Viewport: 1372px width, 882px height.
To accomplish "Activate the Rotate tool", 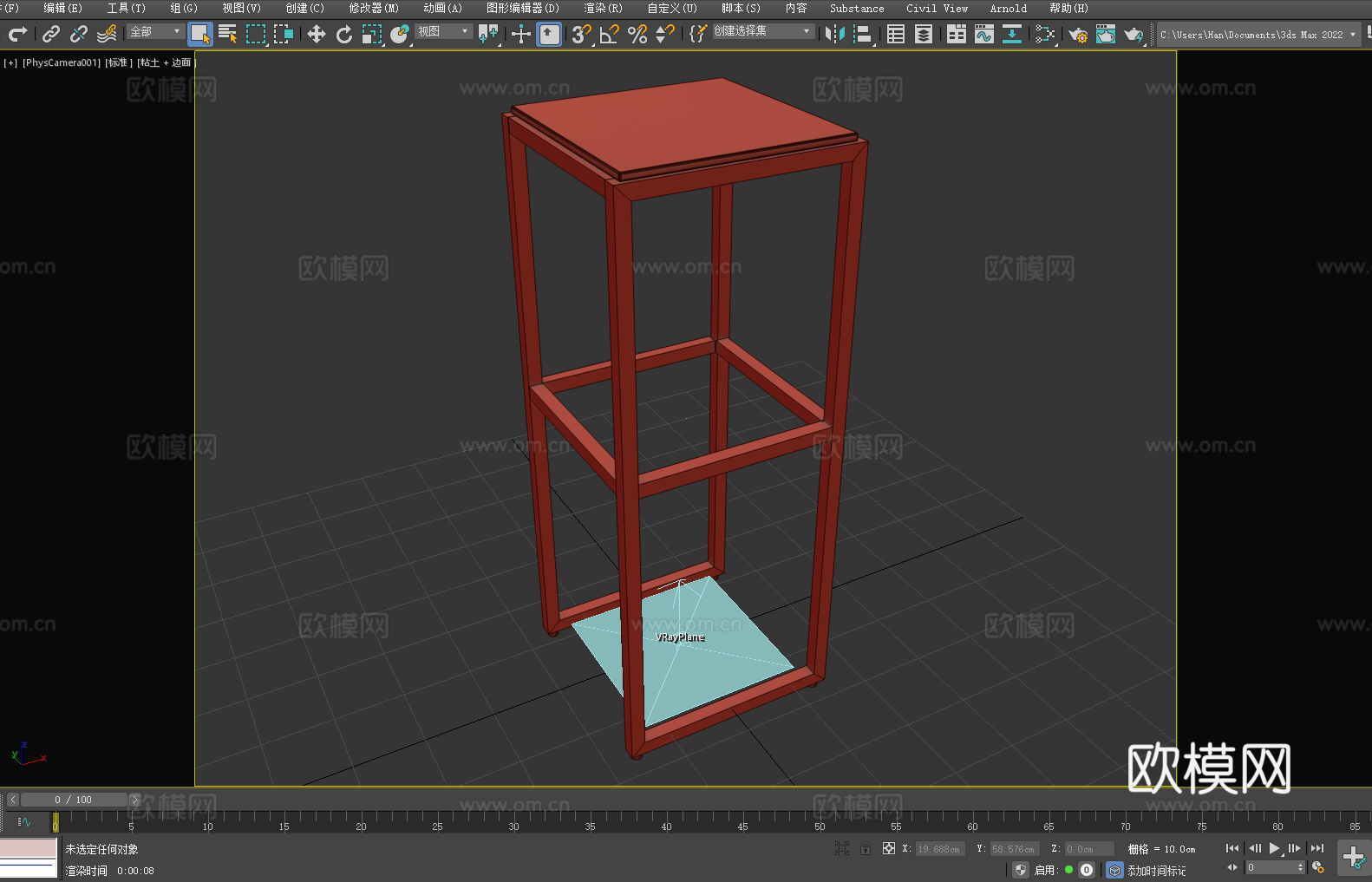I will (344, 34).
